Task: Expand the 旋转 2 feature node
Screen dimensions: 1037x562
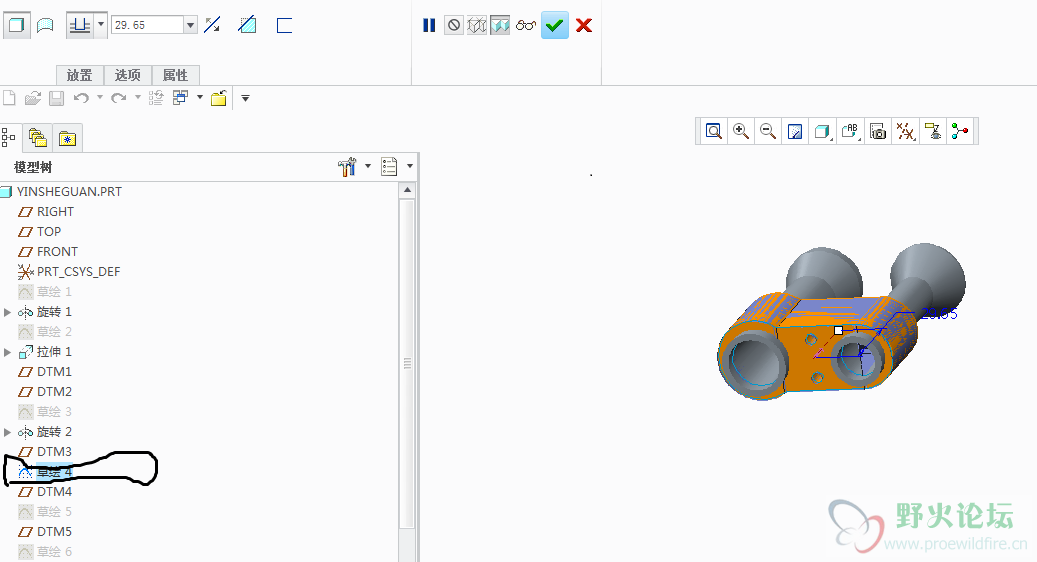Action: 7,432
